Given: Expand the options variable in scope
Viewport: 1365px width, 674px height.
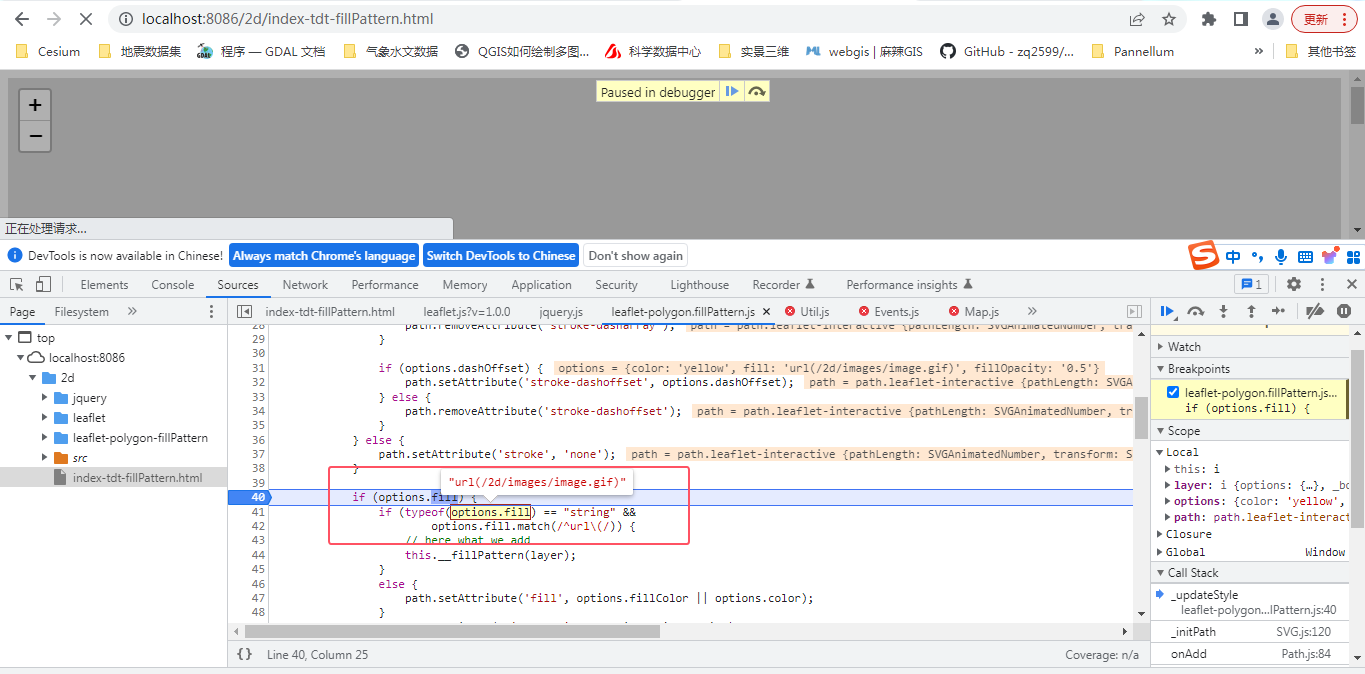Looking at the screenshot, I should coord(1168,501).
